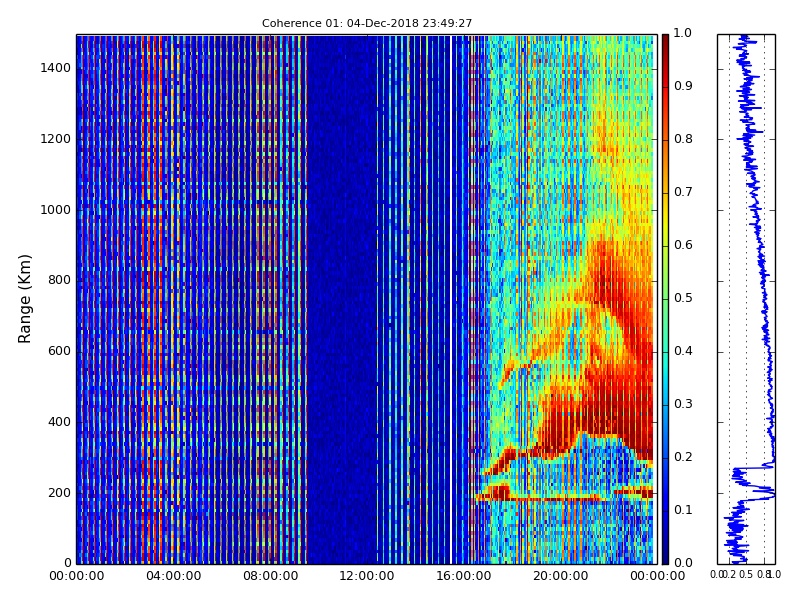Click the 1000 range tick label
The image size is (800, 600).
[x=56, y=210]
